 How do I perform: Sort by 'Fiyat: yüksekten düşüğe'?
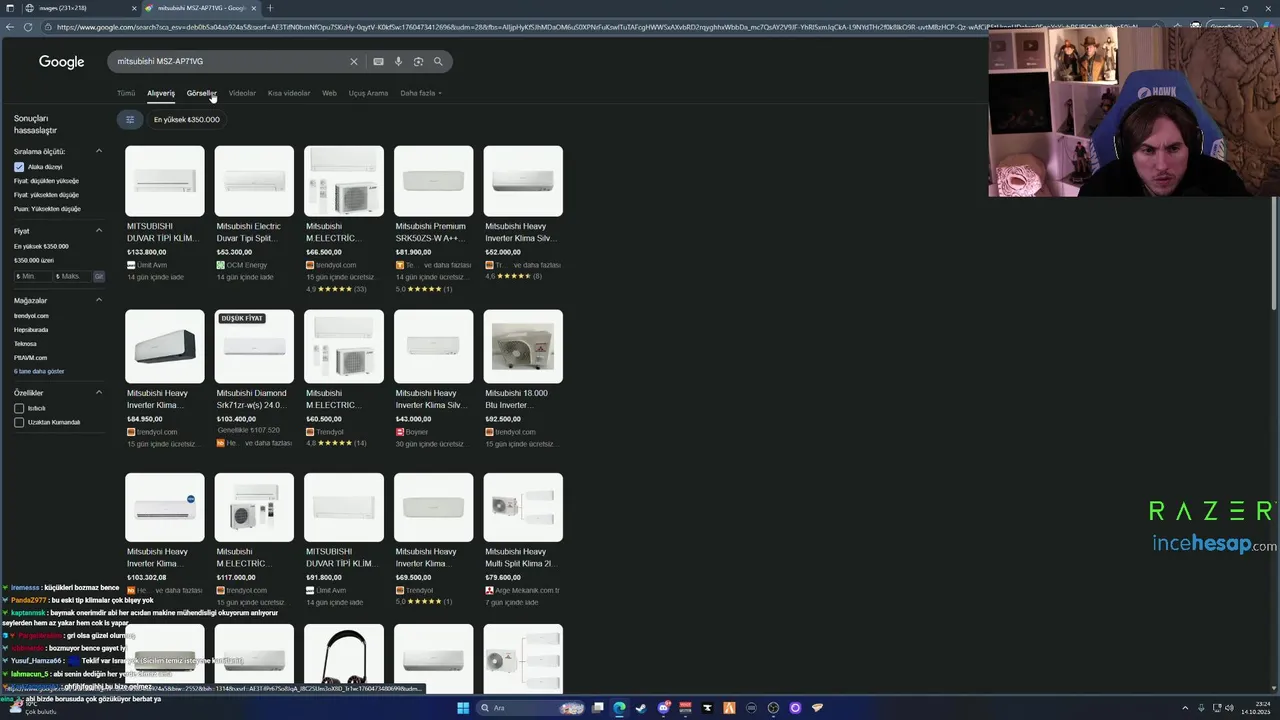pyautogui.click(x=46, y=195)
